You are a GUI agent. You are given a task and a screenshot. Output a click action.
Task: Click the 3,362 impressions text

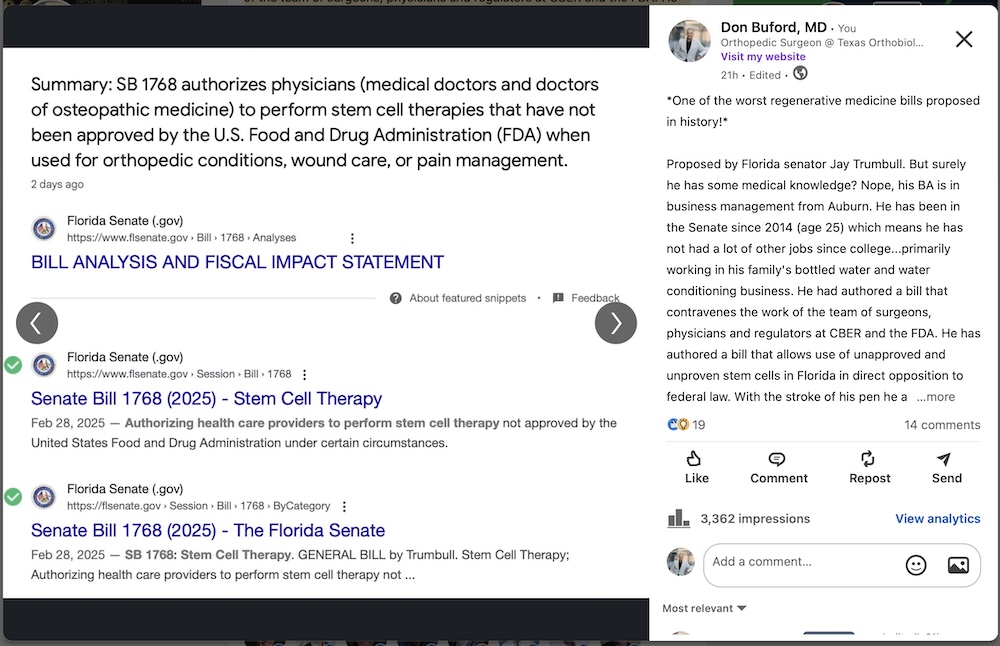(755, 518)
